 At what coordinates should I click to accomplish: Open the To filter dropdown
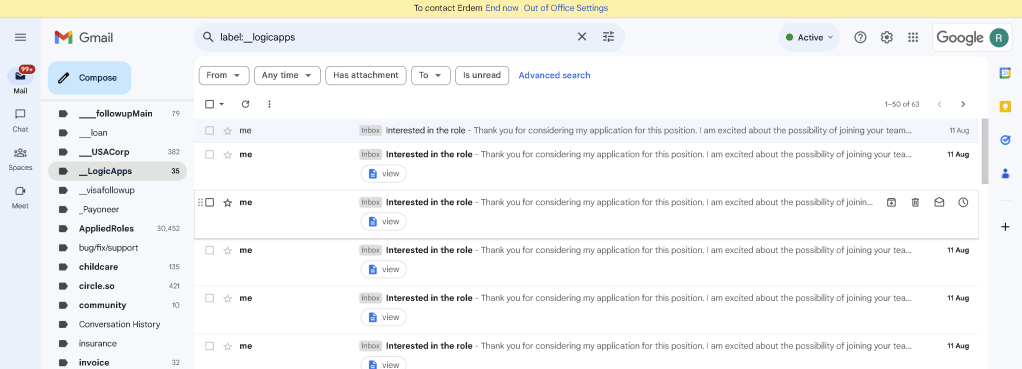(x=431, y=75)
